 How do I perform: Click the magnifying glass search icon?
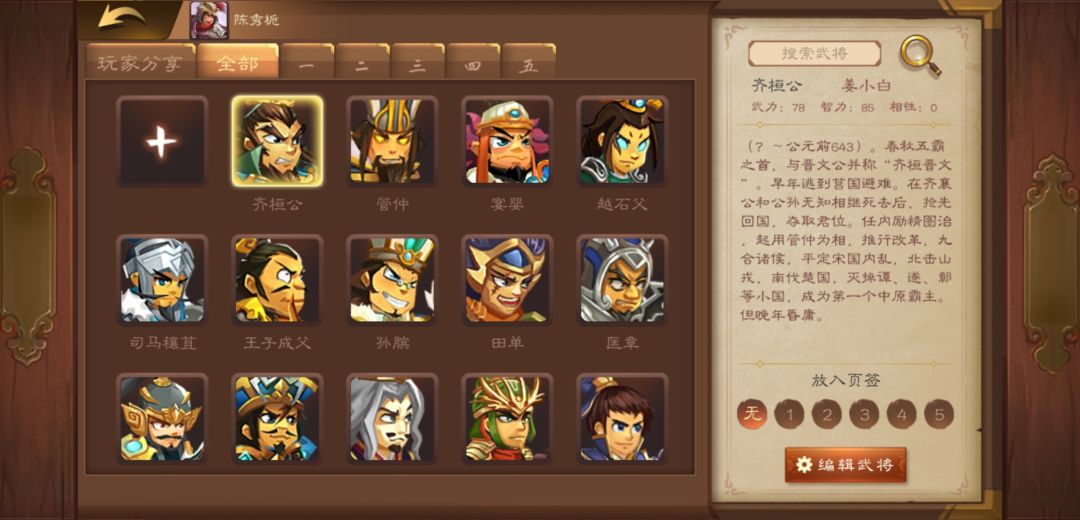(921, 55)
